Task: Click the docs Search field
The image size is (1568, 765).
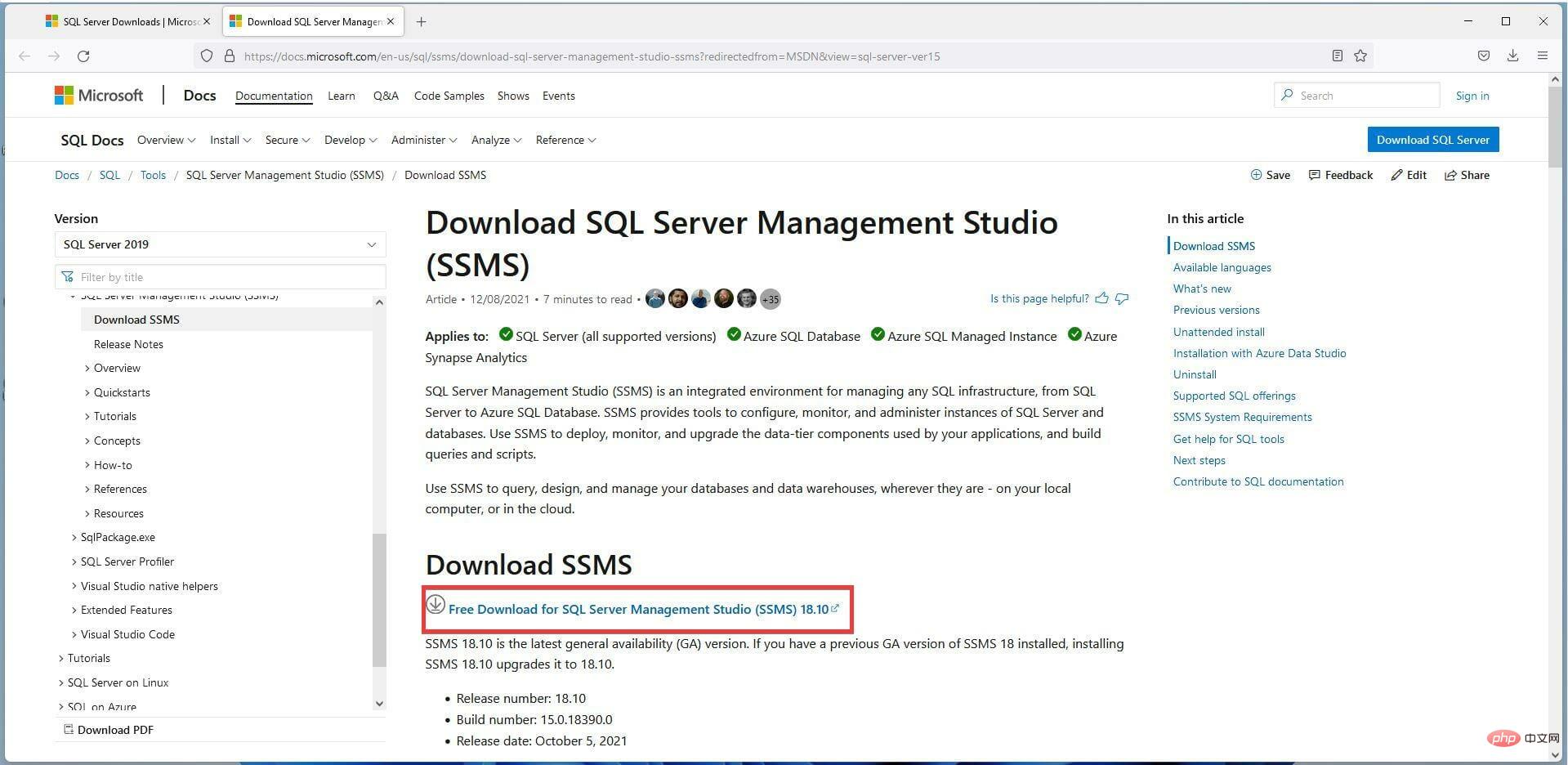Action: point(1356,95)
